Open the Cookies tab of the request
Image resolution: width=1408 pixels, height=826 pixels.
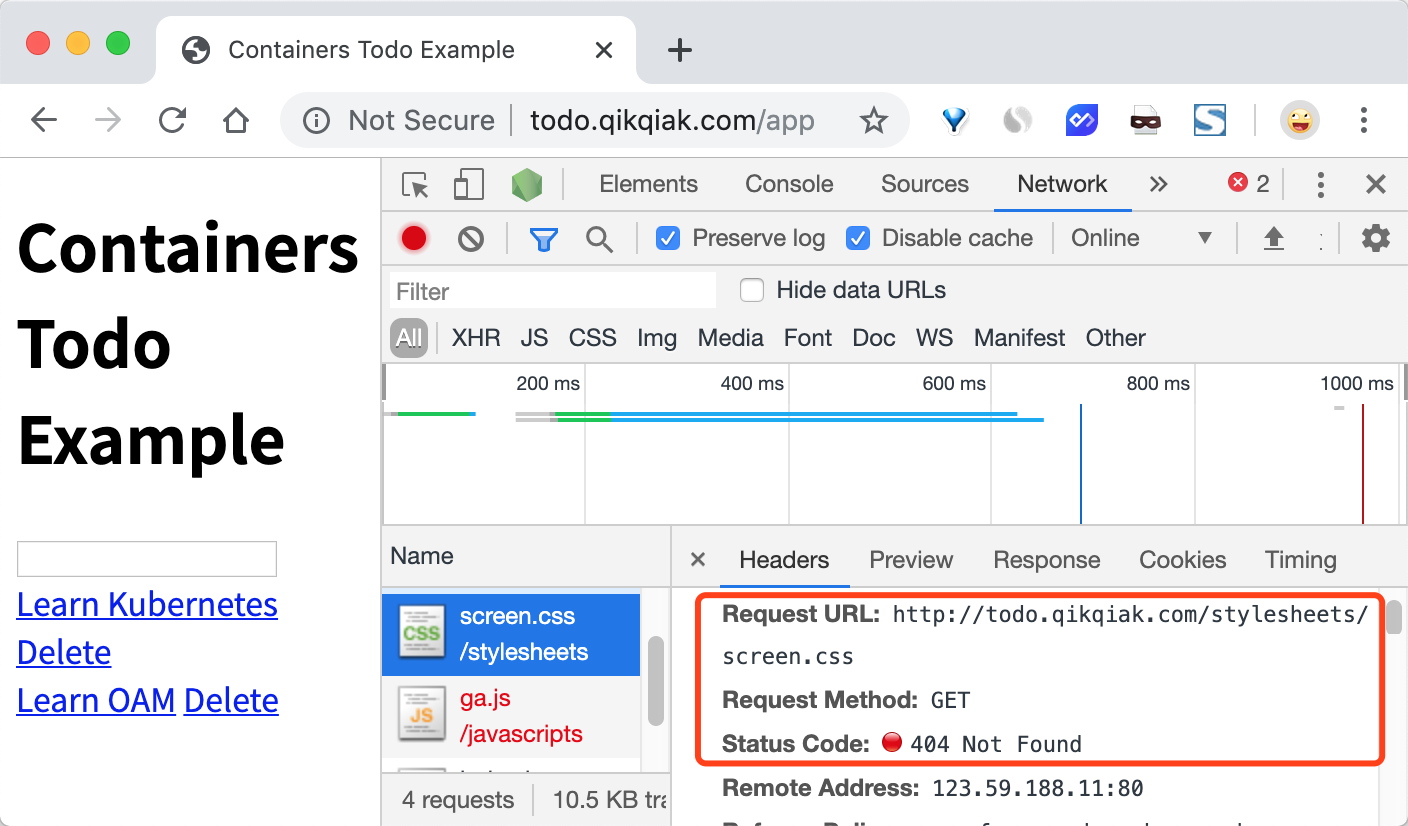pos(1182,560)
